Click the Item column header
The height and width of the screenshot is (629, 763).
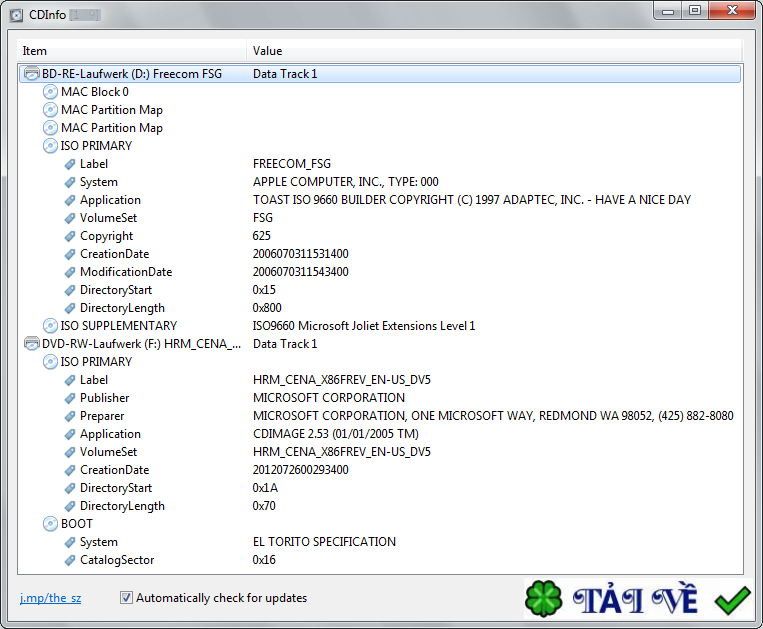[132, 51]
